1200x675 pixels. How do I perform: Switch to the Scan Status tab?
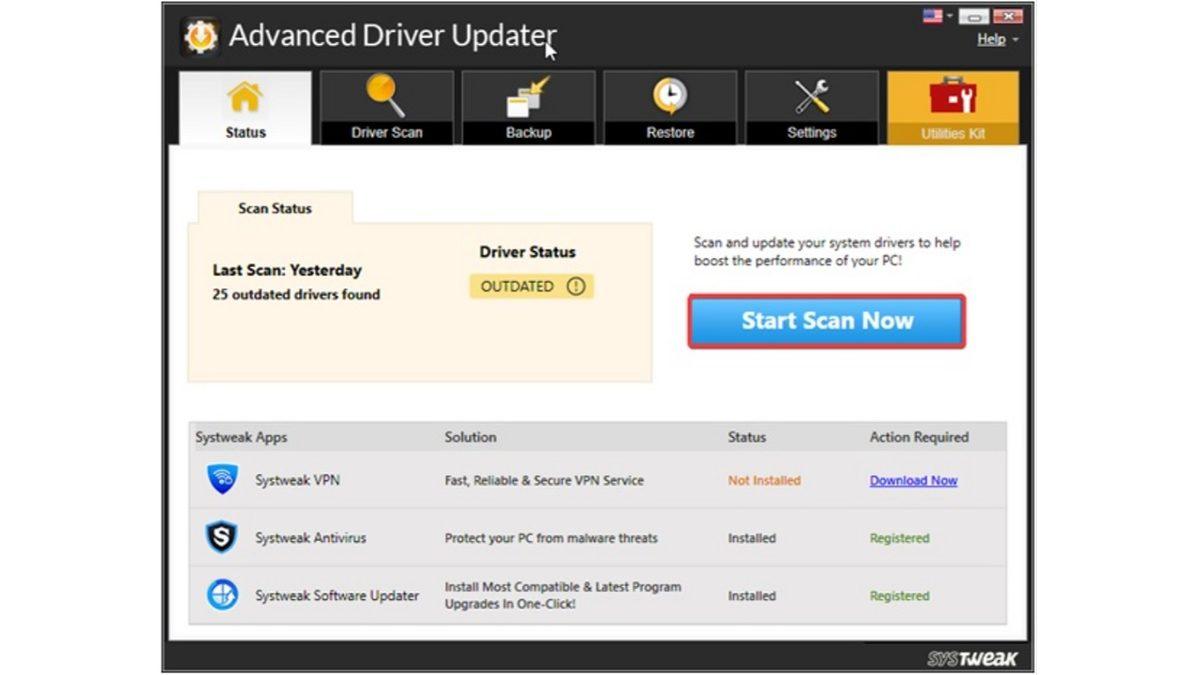point(275,209)
